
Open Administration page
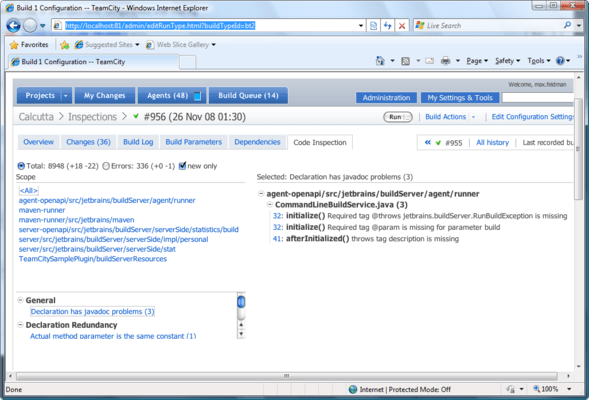(386, 98)
